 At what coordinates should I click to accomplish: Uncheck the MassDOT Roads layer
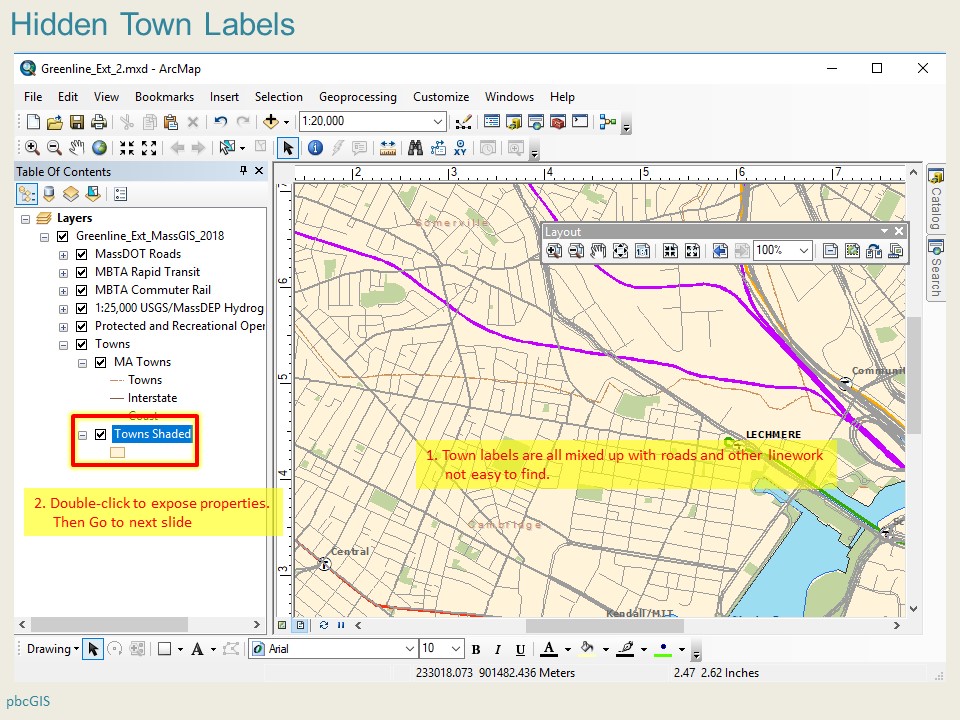pyautogui.click(x=81, y=254)
